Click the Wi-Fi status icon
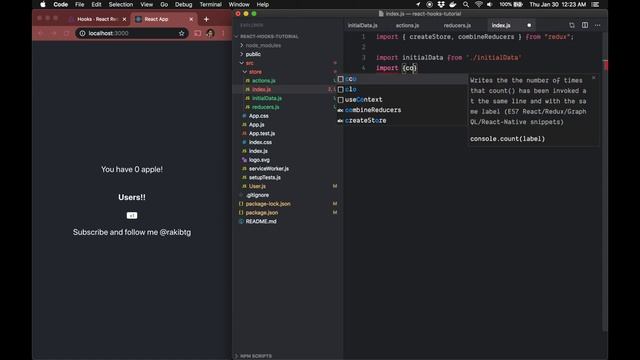640x360 pixels. click(478, 4)
